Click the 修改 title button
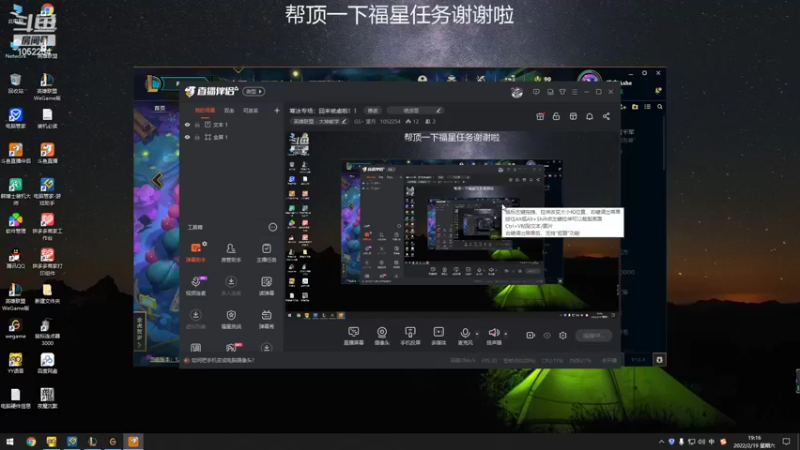 373,110
